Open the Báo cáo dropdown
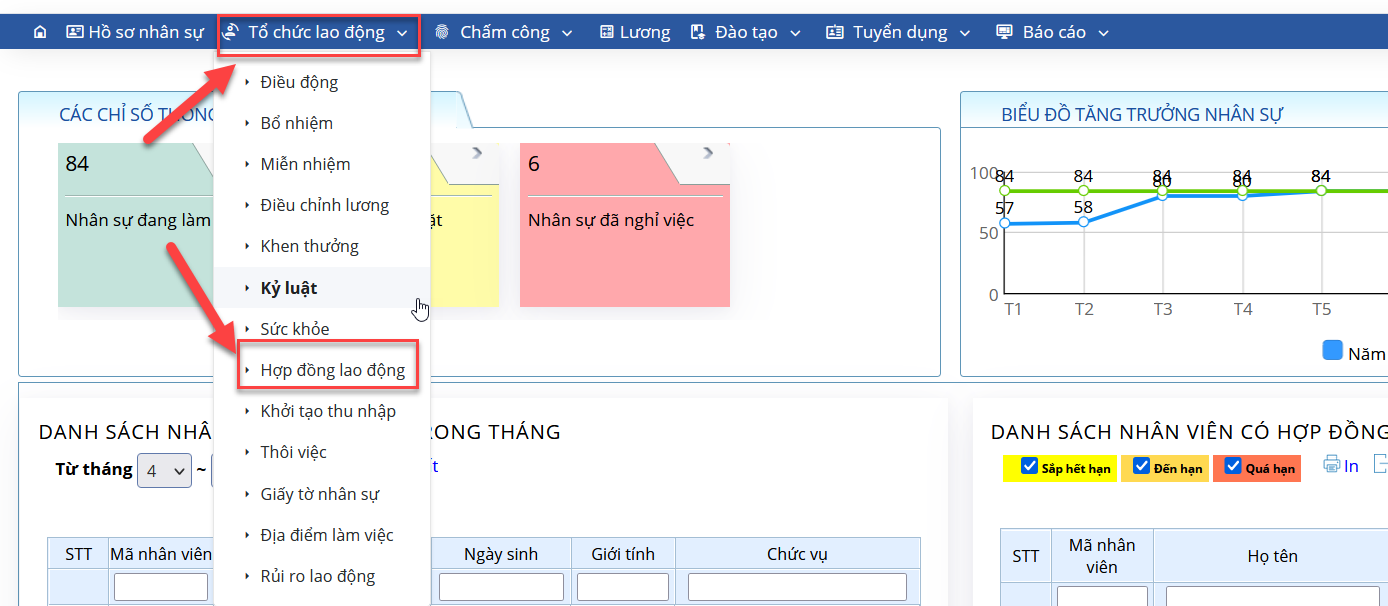This screenshot has height=606, width=1388. click(1053, 32)
